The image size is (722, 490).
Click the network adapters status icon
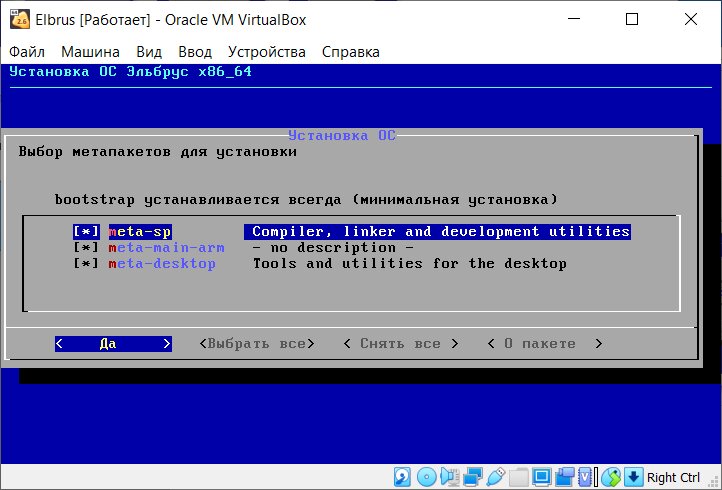[x=473, y=477]
